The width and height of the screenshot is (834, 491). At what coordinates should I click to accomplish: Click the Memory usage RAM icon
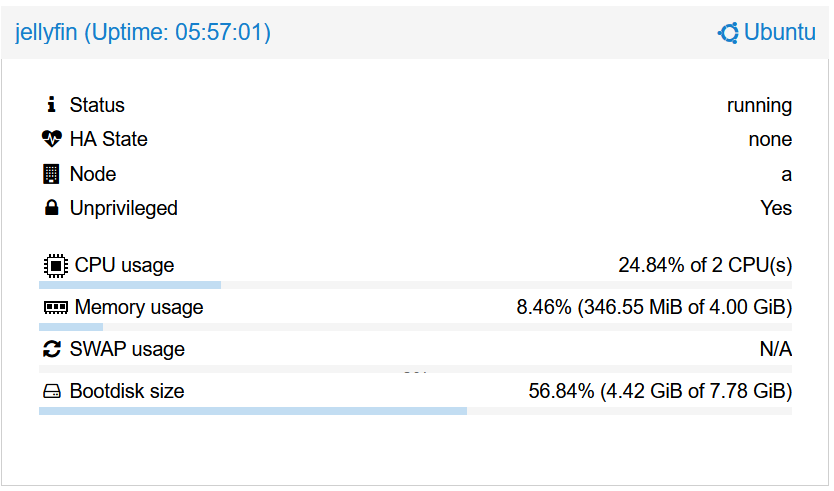pos(55,308)
